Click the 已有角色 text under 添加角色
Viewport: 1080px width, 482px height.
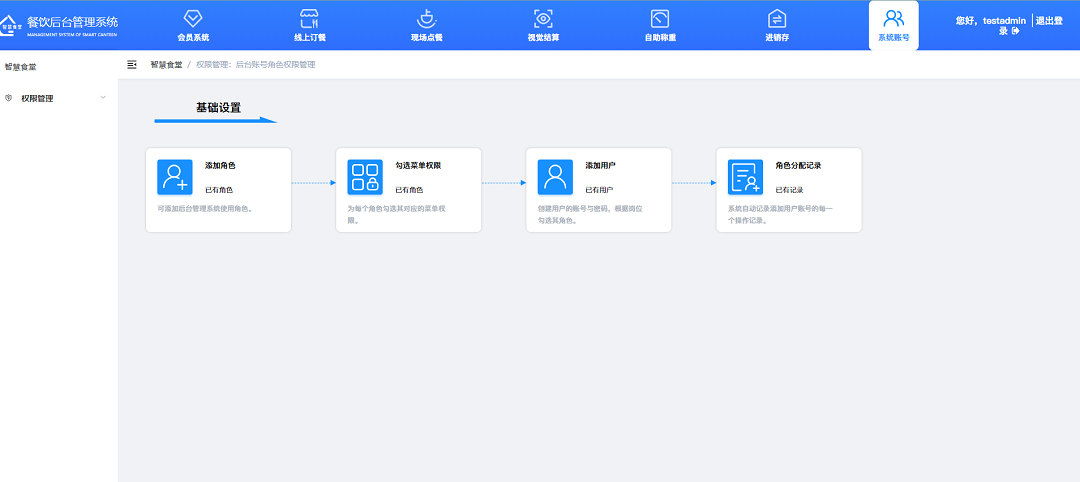pyautogui.click(x=218, y=189)
